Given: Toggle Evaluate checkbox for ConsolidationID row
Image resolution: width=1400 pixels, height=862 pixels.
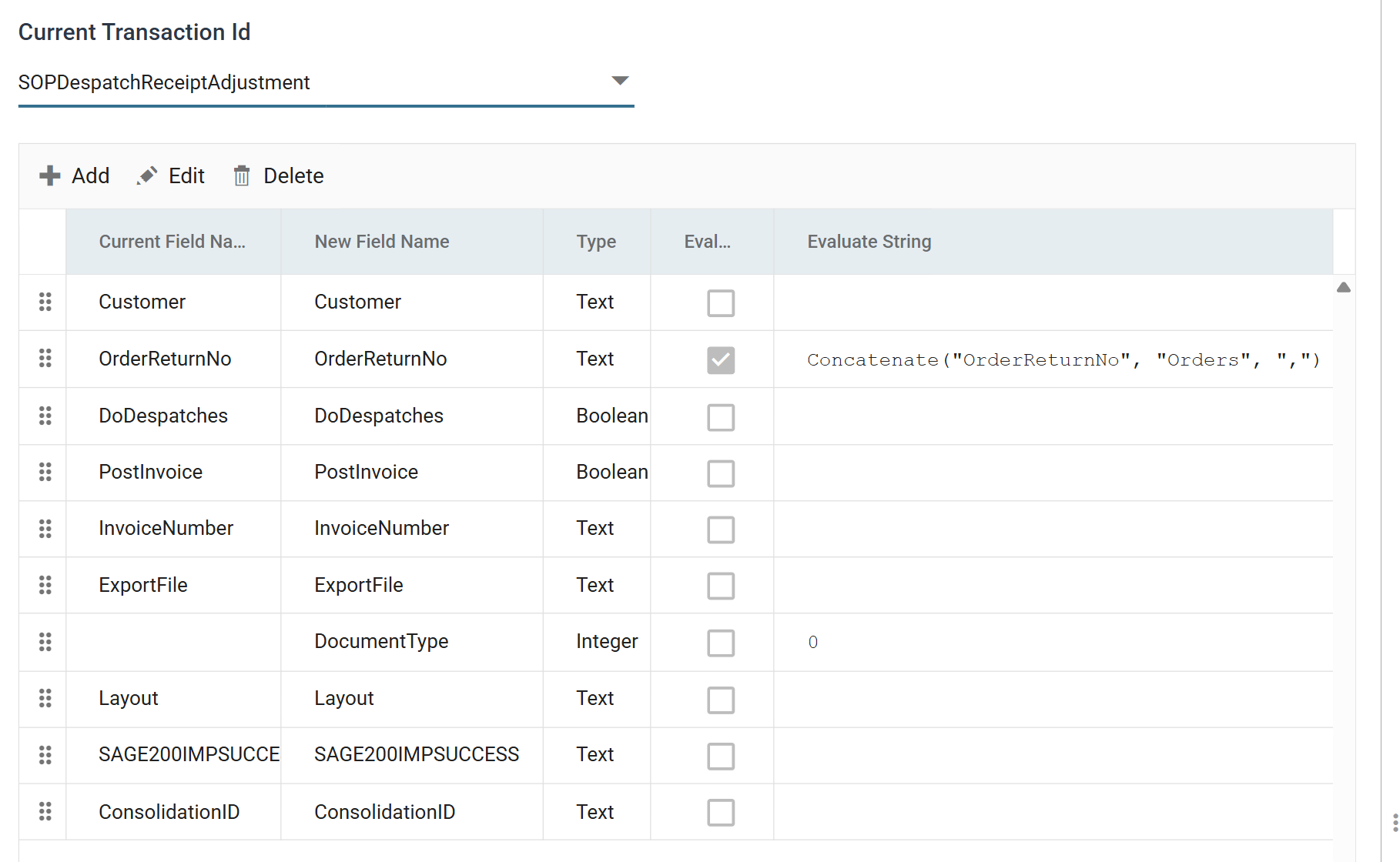Looking at the screenshot, I should tap(721, 812).
